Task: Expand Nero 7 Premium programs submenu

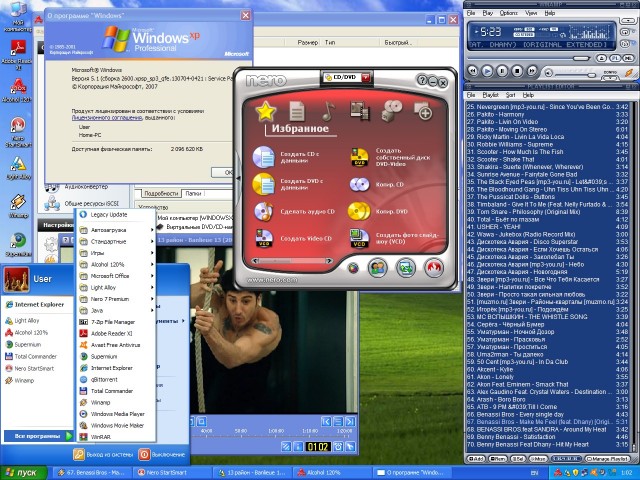Action: pos(116,299)
